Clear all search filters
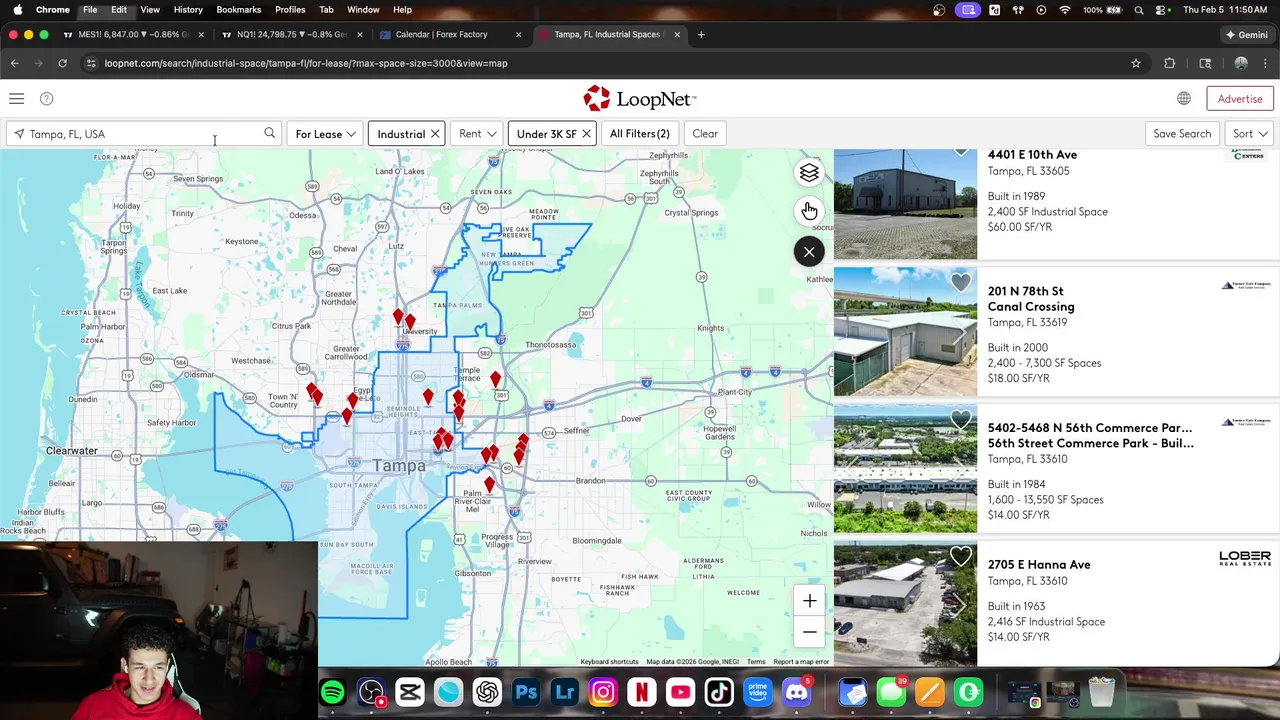Viewport: 1280px width, 720px height. [705, 134]
